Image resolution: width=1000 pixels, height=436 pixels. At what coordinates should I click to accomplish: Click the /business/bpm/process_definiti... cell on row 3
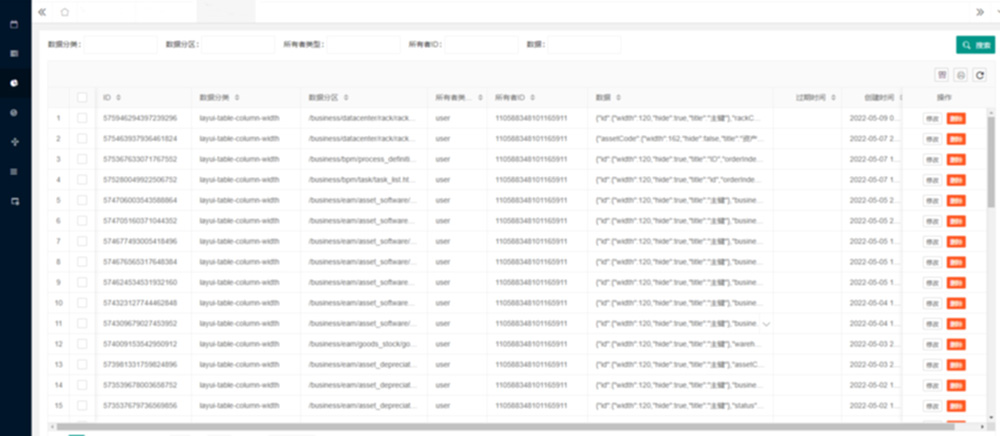(363, 159)
